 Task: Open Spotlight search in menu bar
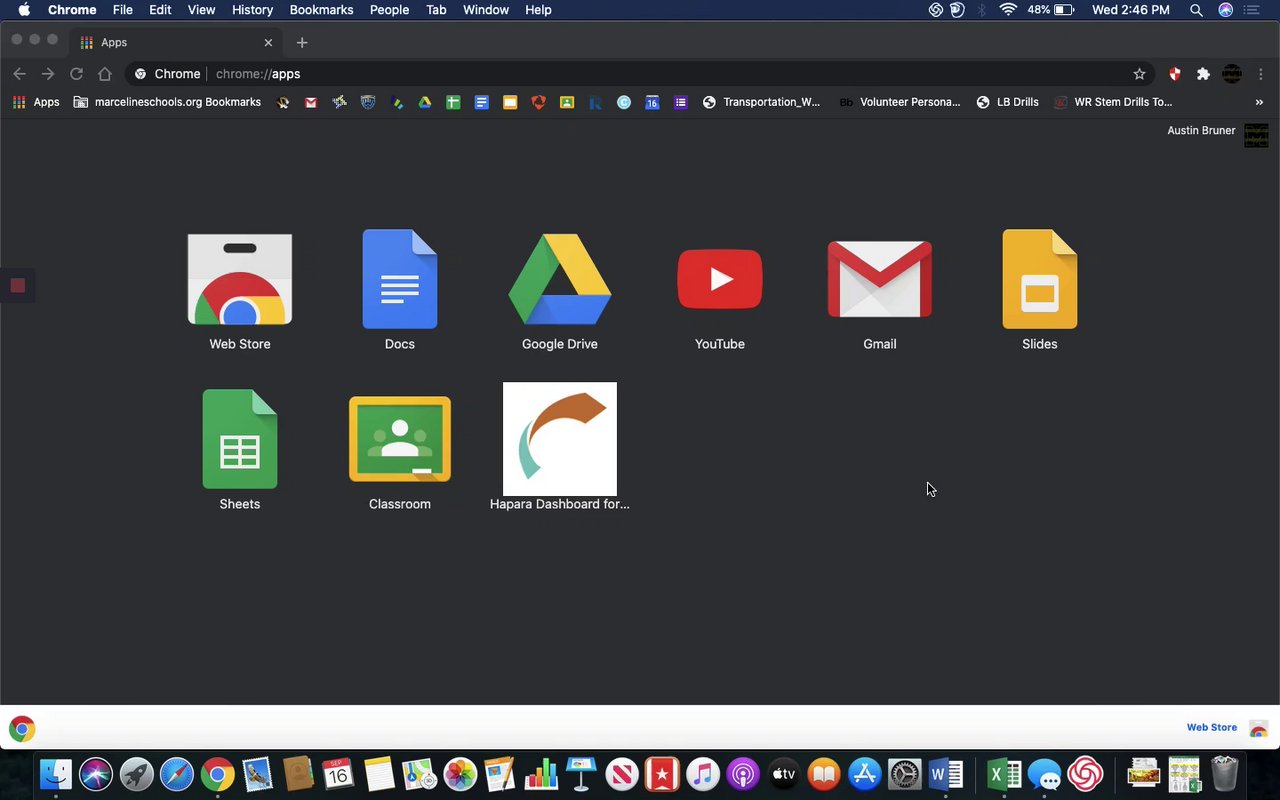point(1196,10)
